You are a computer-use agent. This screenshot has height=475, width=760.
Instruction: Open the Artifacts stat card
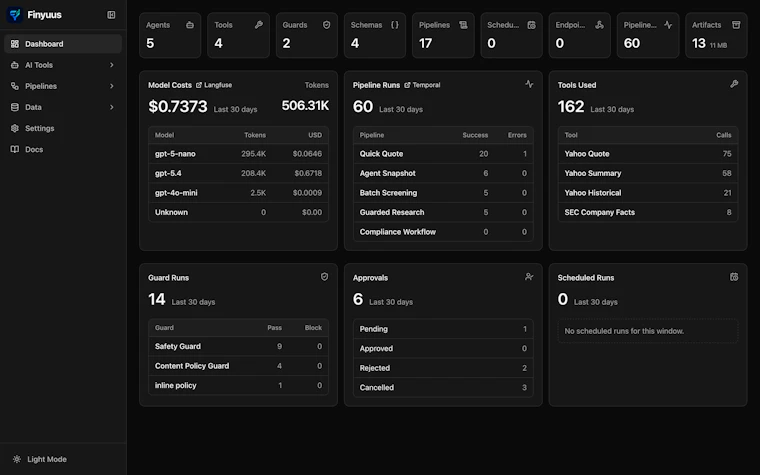click(x=716, y=35)
